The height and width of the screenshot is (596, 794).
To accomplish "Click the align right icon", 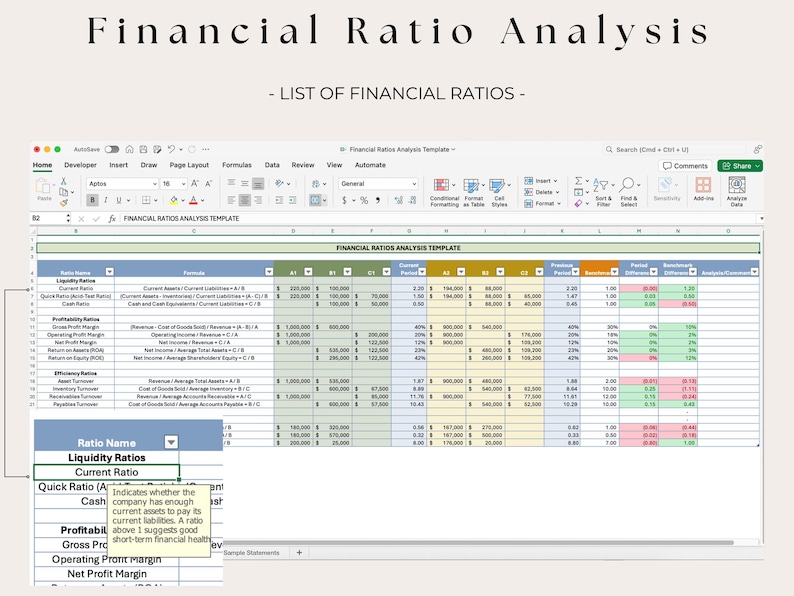I will click(258, 201).
